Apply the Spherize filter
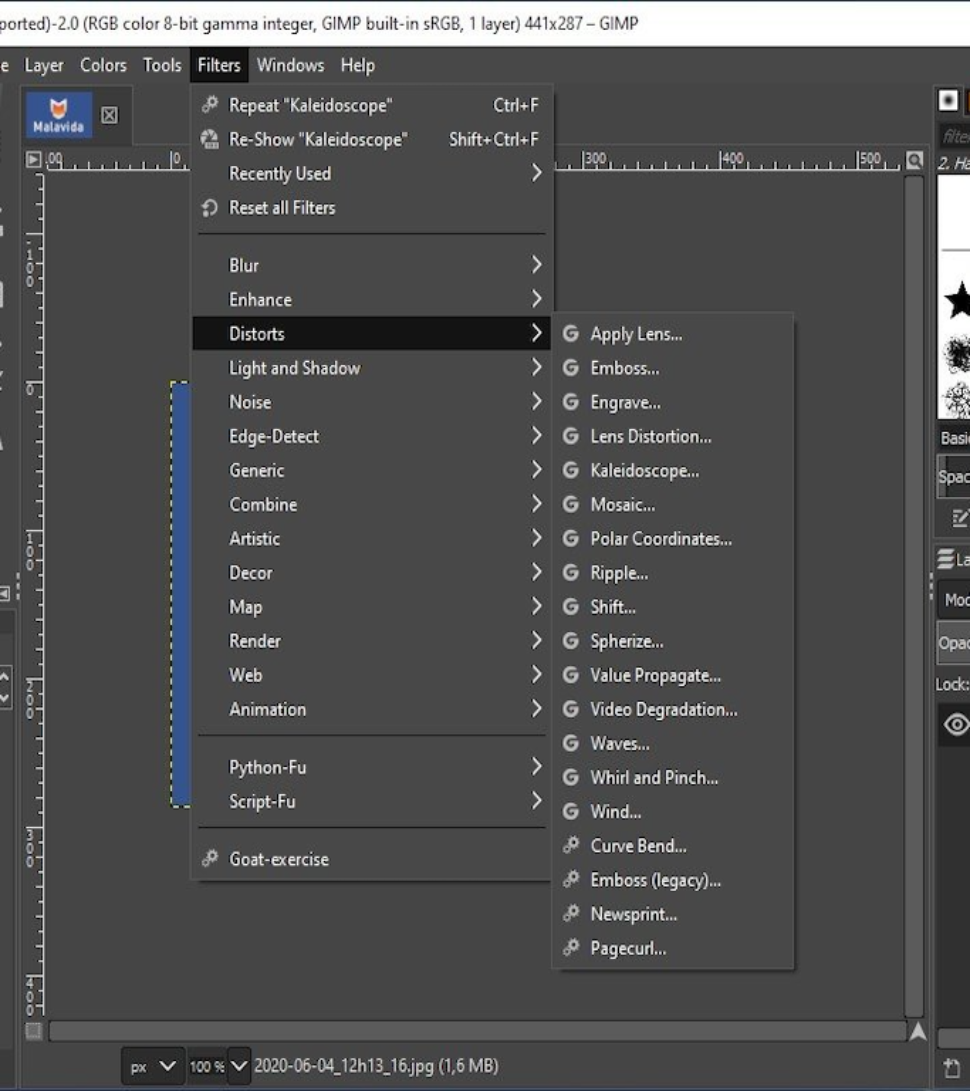The height and width of the screenshot is (1091, 970). coord(673,640)
